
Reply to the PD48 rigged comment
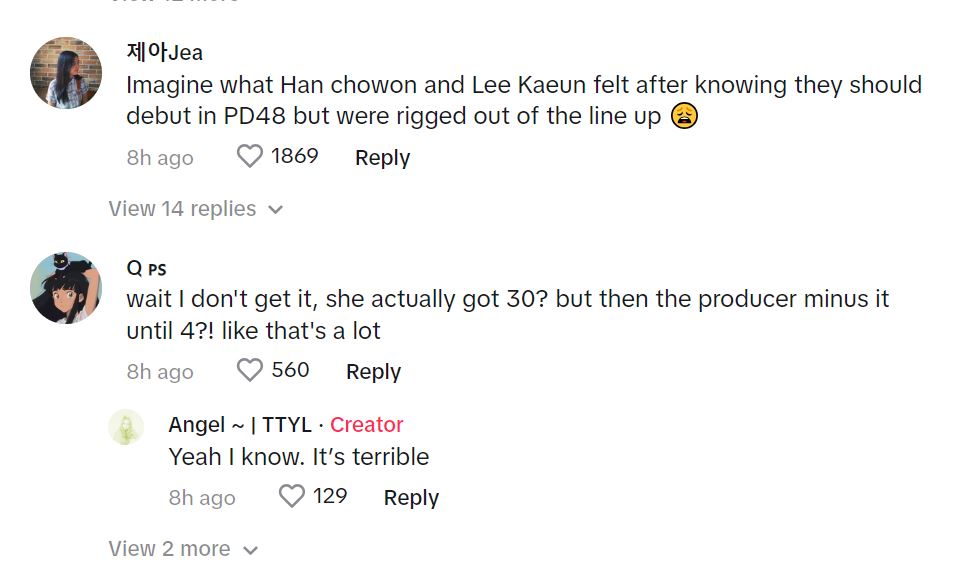tap(382, 158)
